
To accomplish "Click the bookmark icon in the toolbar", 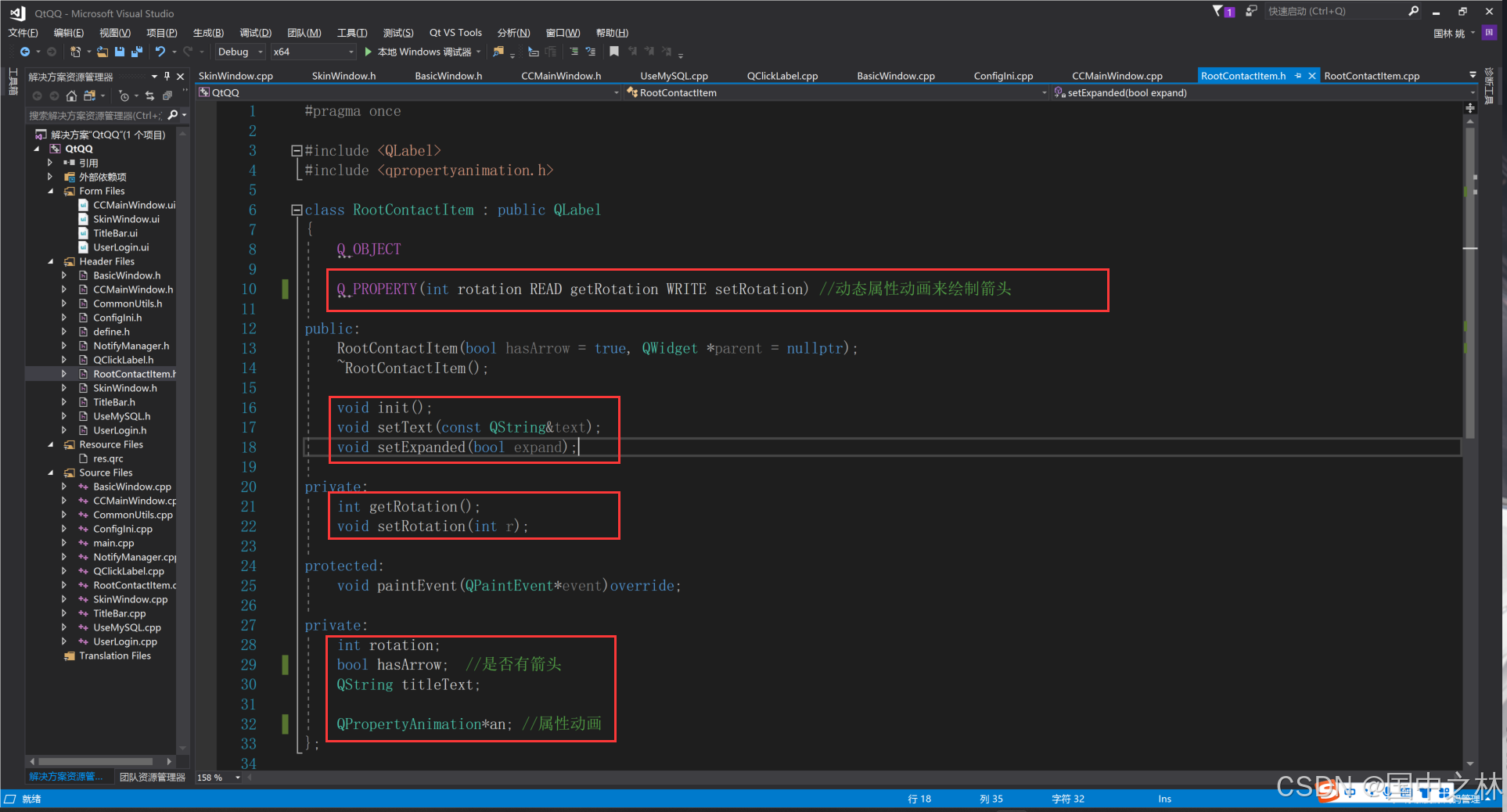I will pyautogui.click(x=614, y=52).
